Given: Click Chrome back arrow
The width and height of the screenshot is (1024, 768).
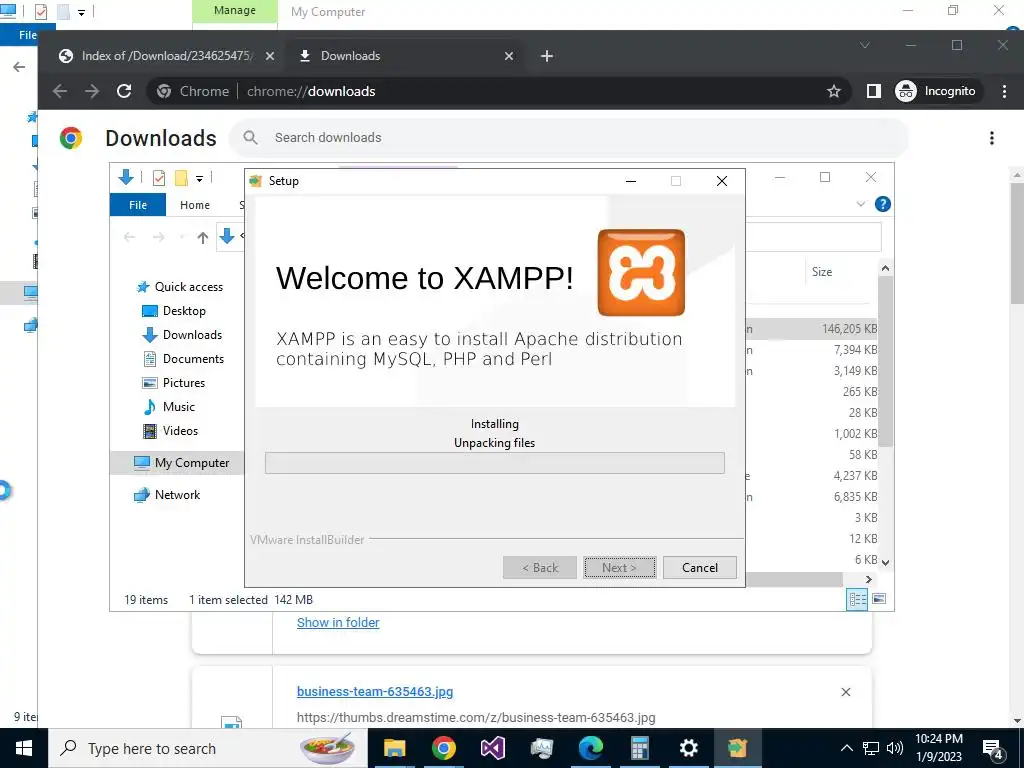Looking at the screenshot, I should 60,91.
